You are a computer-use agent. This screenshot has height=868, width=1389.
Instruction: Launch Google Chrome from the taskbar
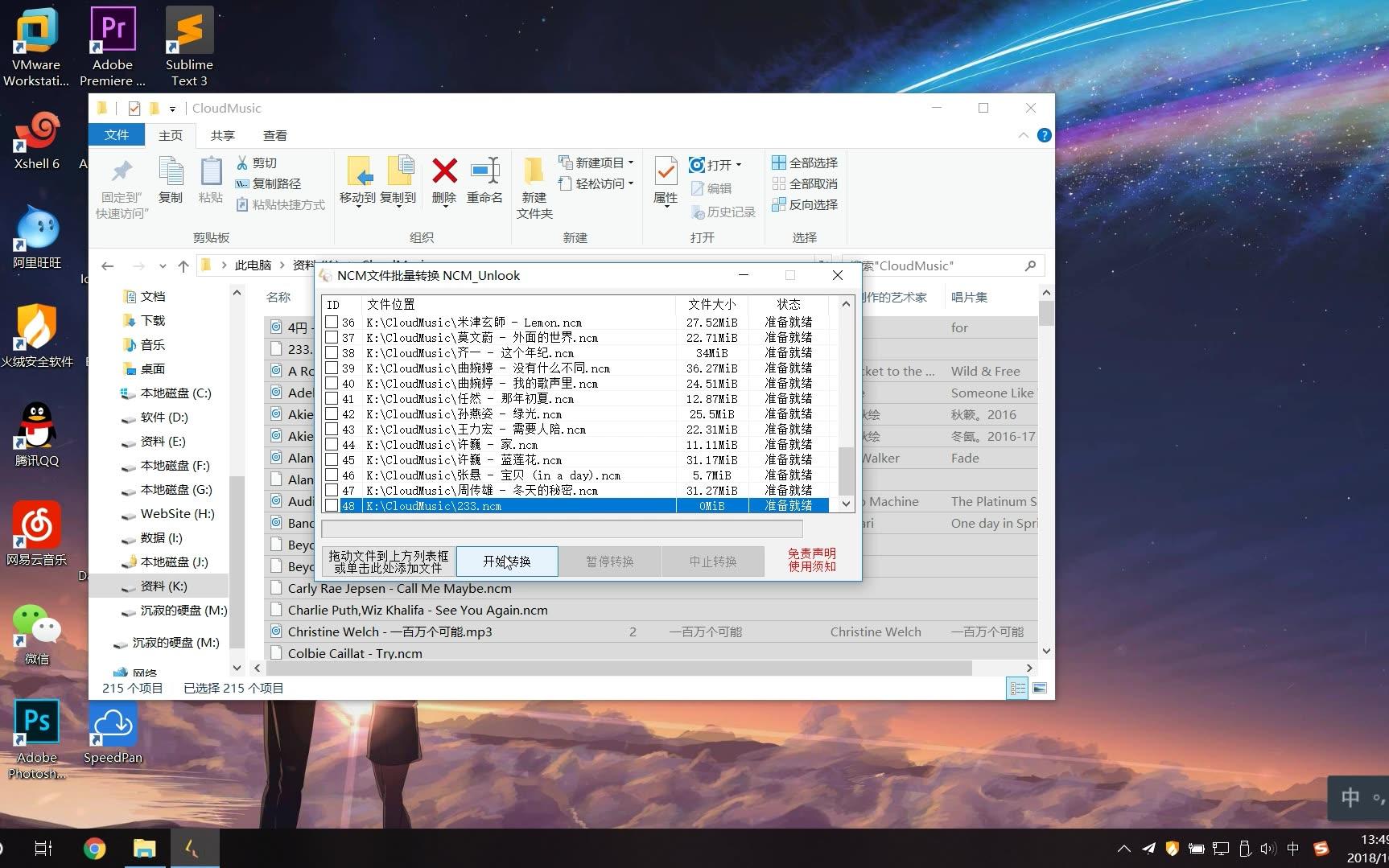94,848
